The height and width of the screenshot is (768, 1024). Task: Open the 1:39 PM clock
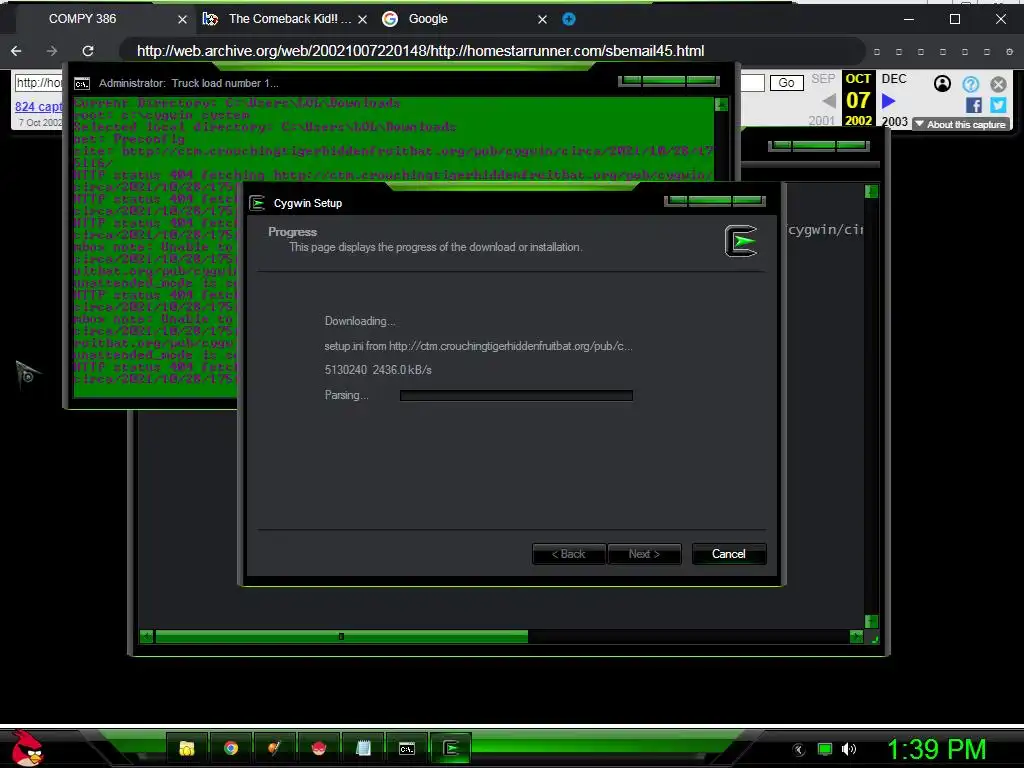coord(936,749)
